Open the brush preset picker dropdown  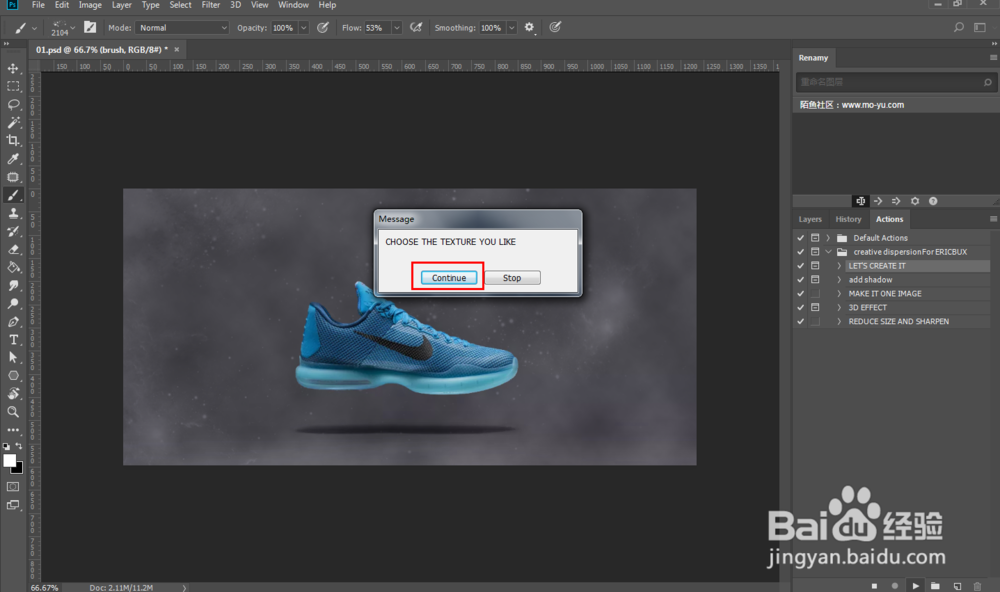tap(72, 27)
